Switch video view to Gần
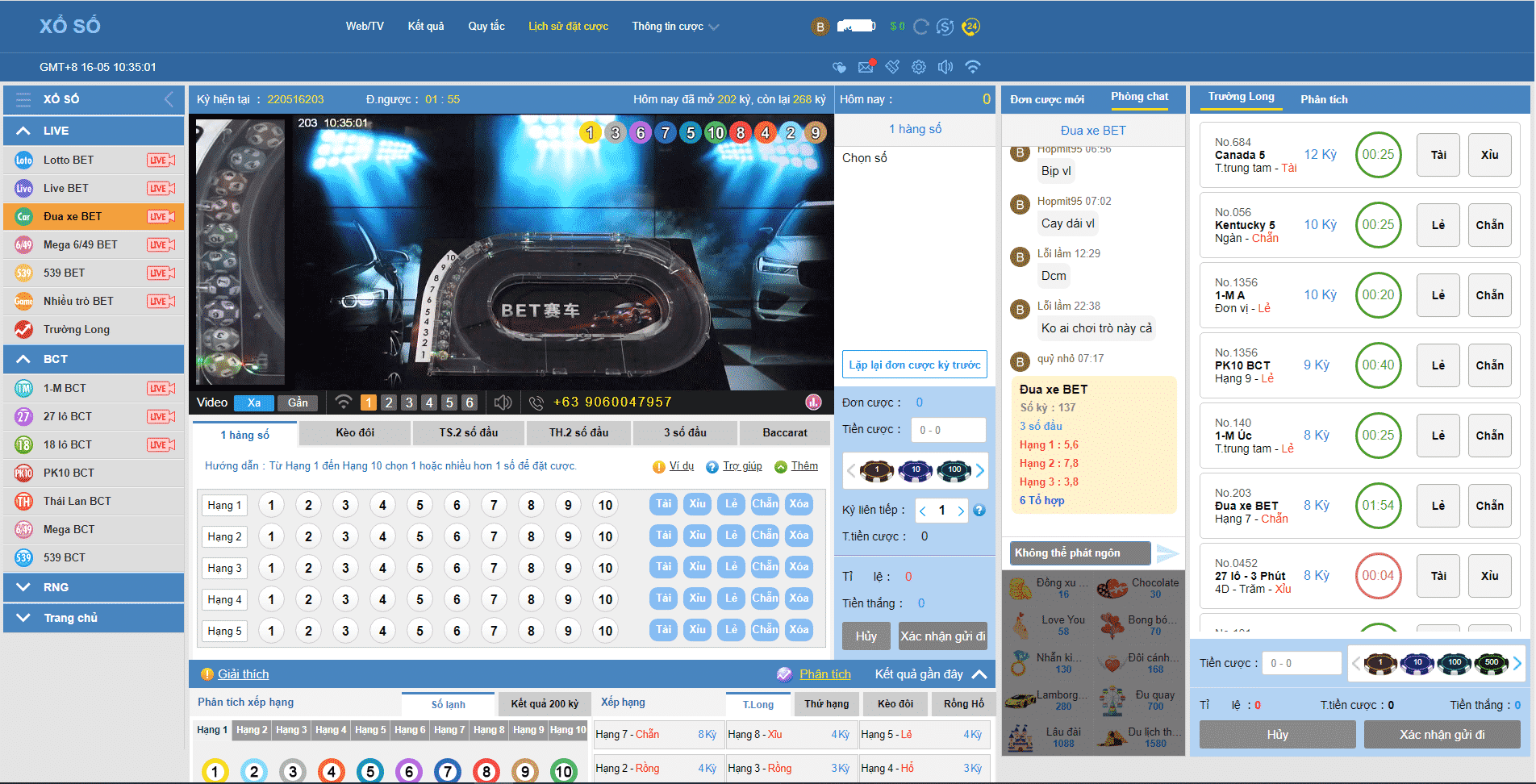The height and width of the screenshot is (784, 1536). [x=298, y=402]
